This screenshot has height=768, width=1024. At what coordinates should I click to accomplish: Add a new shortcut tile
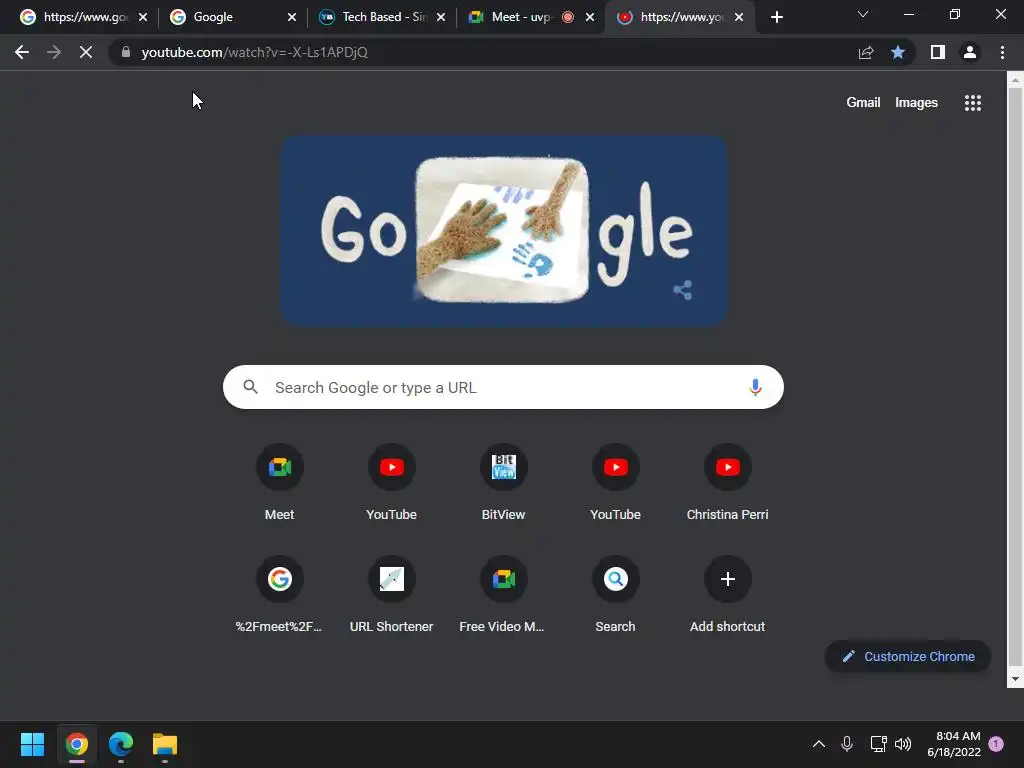pos(727,594)
